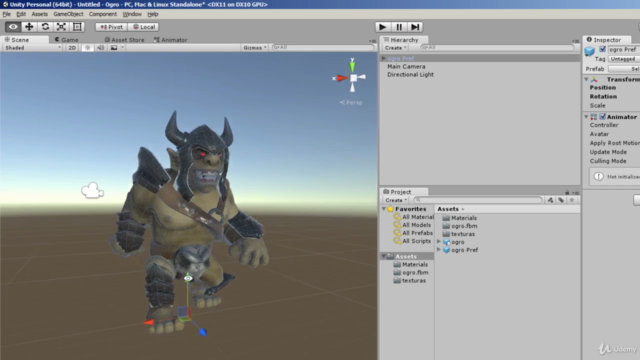Open the Edit menu

pos(21,14)
